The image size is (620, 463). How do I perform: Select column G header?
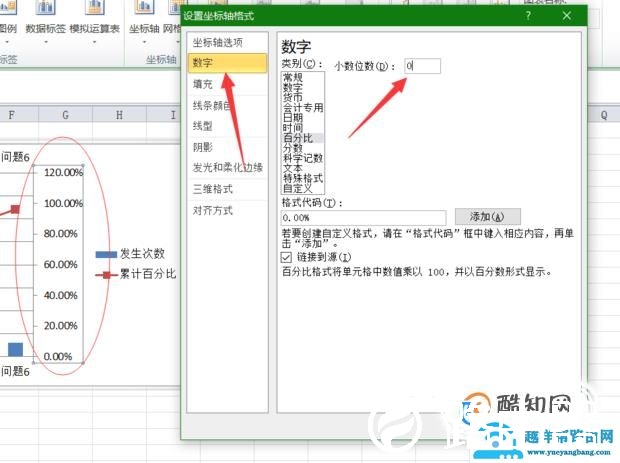point(66,115)
